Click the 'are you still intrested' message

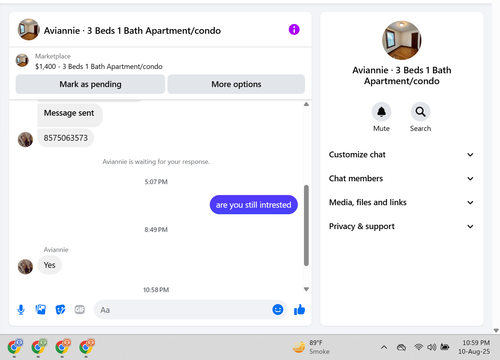tap(253, 205)
